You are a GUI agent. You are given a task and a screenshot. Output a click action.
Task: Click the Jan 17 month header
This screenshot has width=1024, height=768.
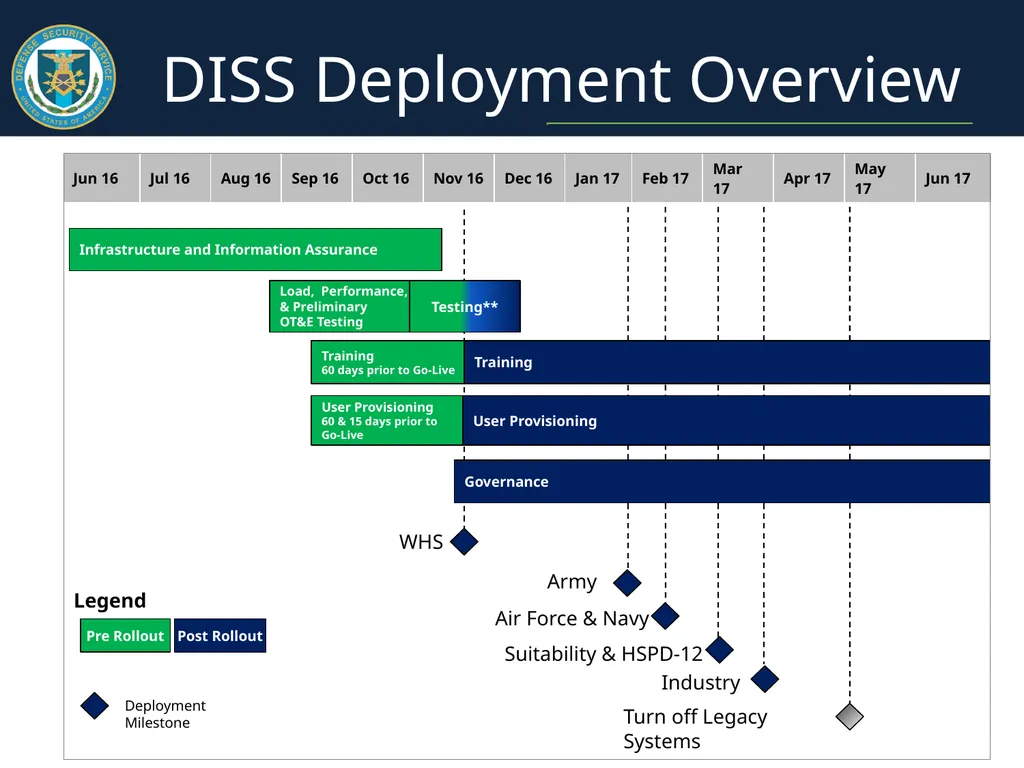pos(598,178)
